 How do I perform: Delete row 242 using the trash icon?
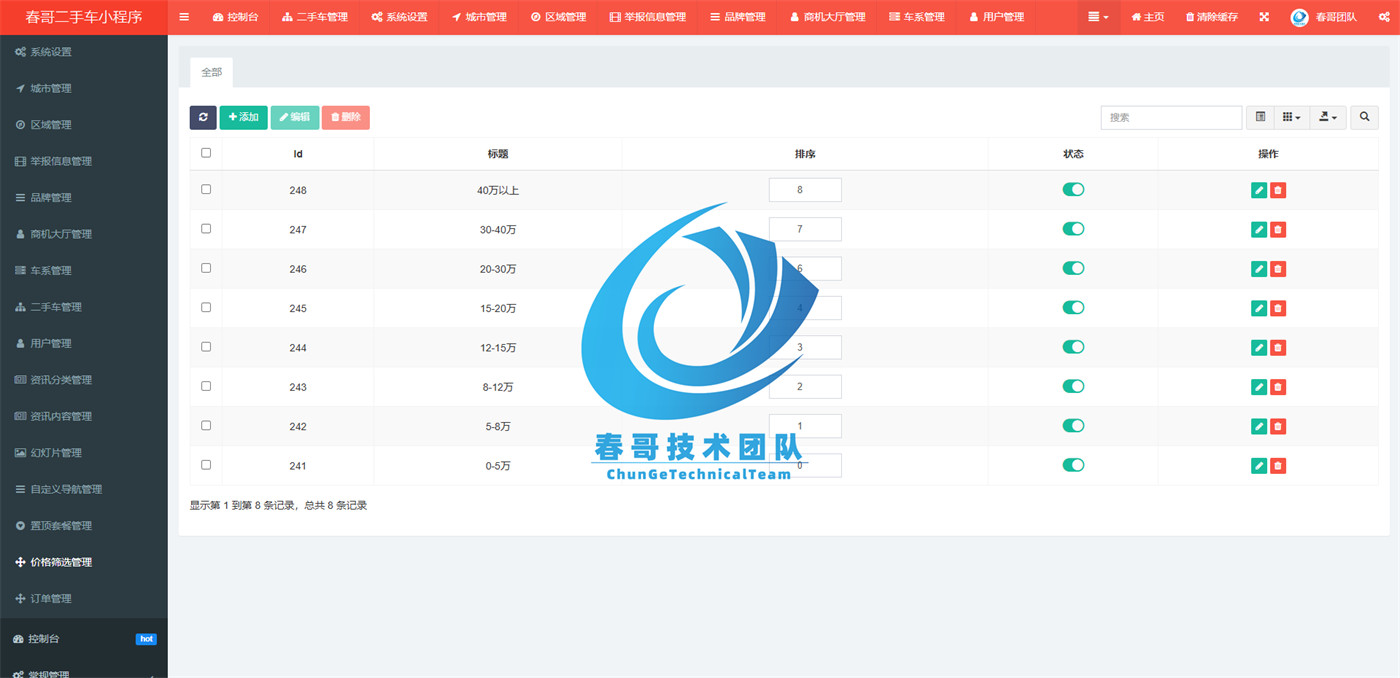point(1278,426)
